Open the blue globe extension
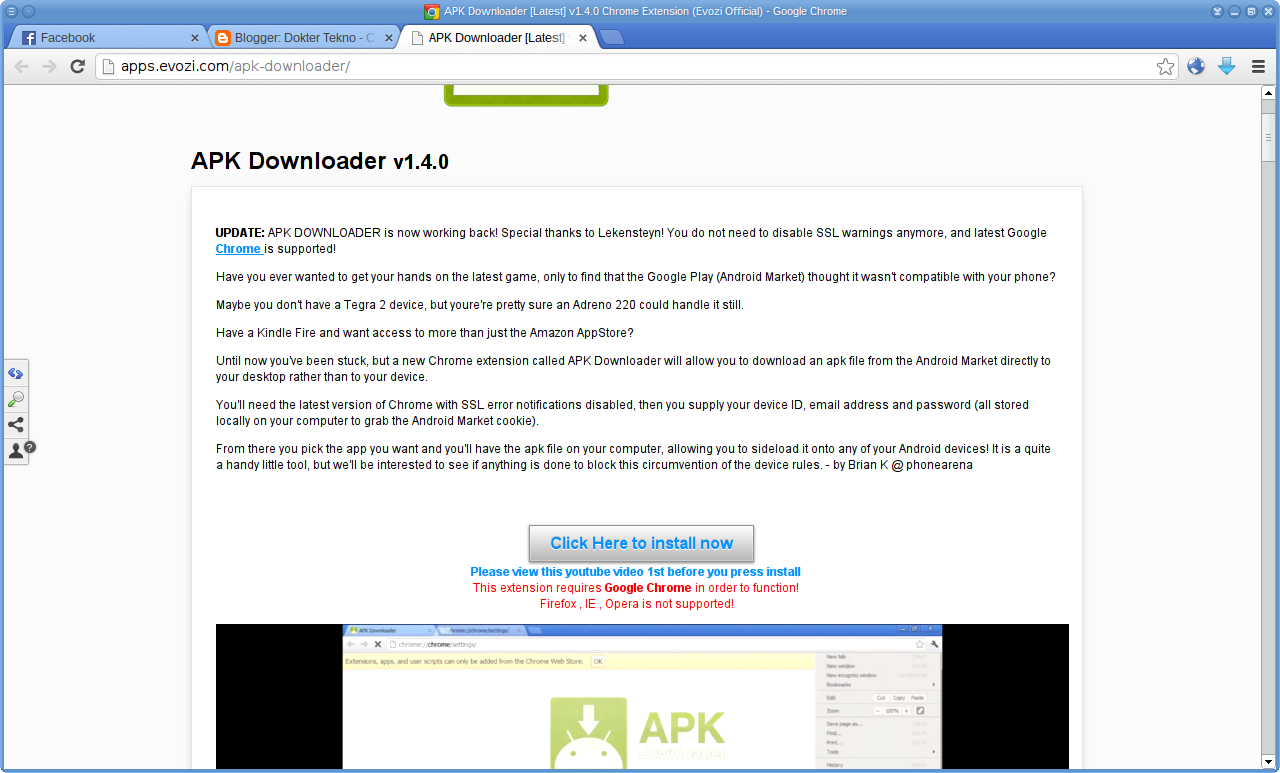1280x773 pixels. 1196,67
